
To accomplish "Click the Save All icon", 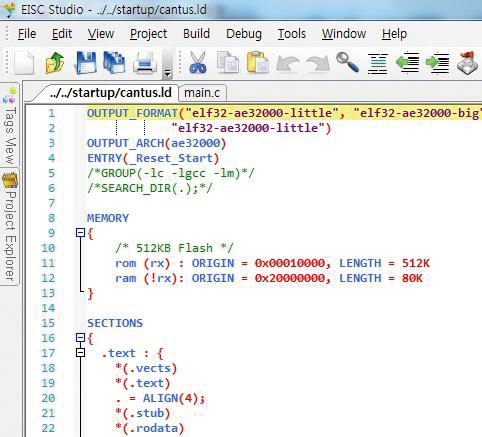I will (114, 62).
